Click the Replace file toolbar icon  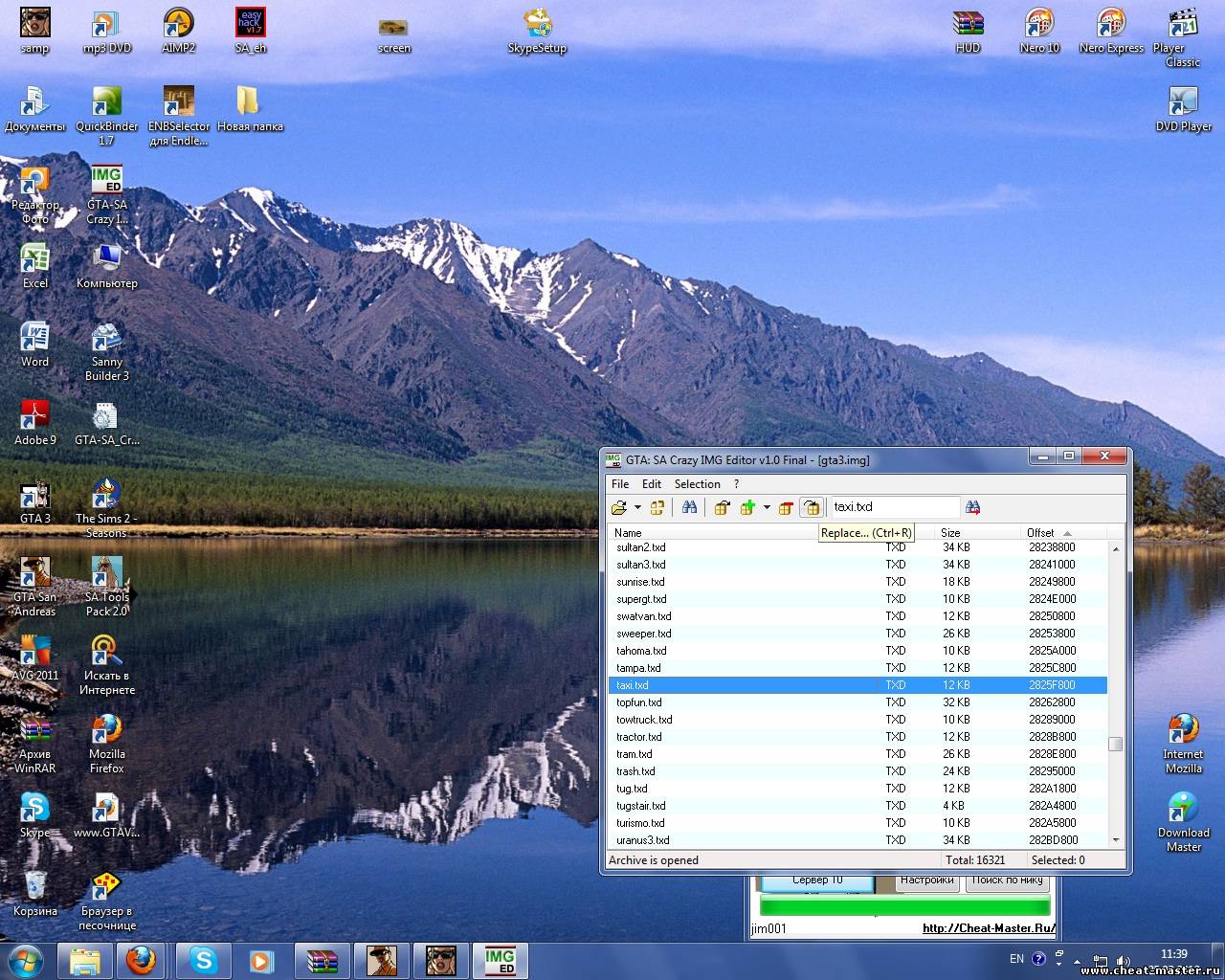pyautogui.click(x=811, y=507)
